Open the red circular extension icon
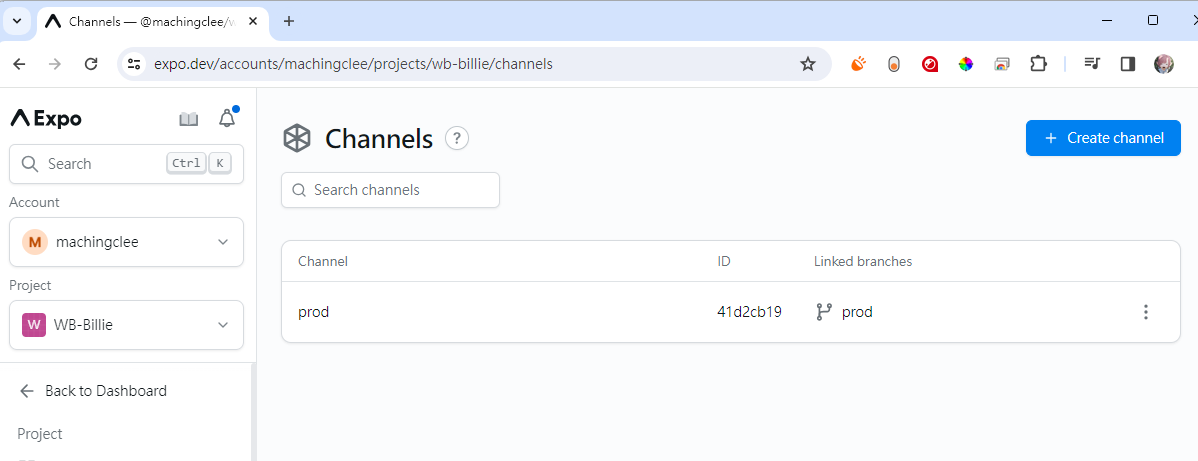This screenshot has width=1198, height=461. [x=930, y=64]
